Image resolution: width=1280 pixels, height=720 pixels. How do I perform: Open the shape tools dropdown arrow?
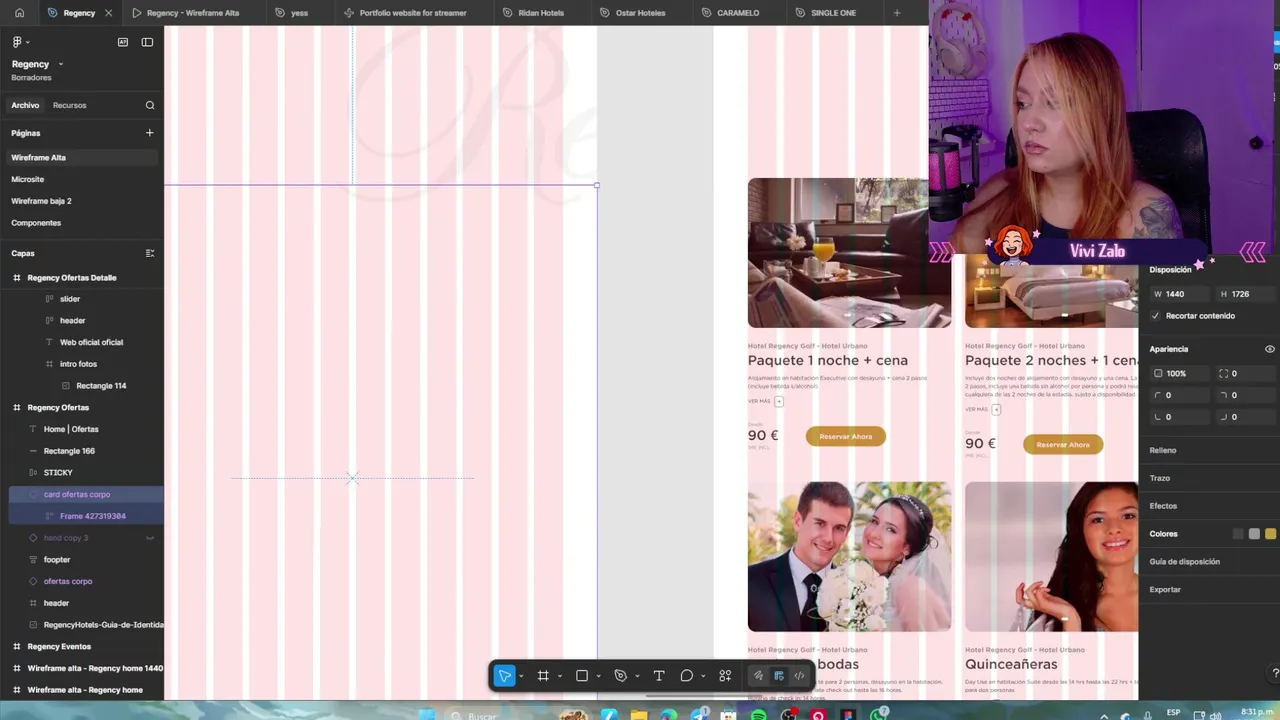pyautogui.click(x=598, y=677)
